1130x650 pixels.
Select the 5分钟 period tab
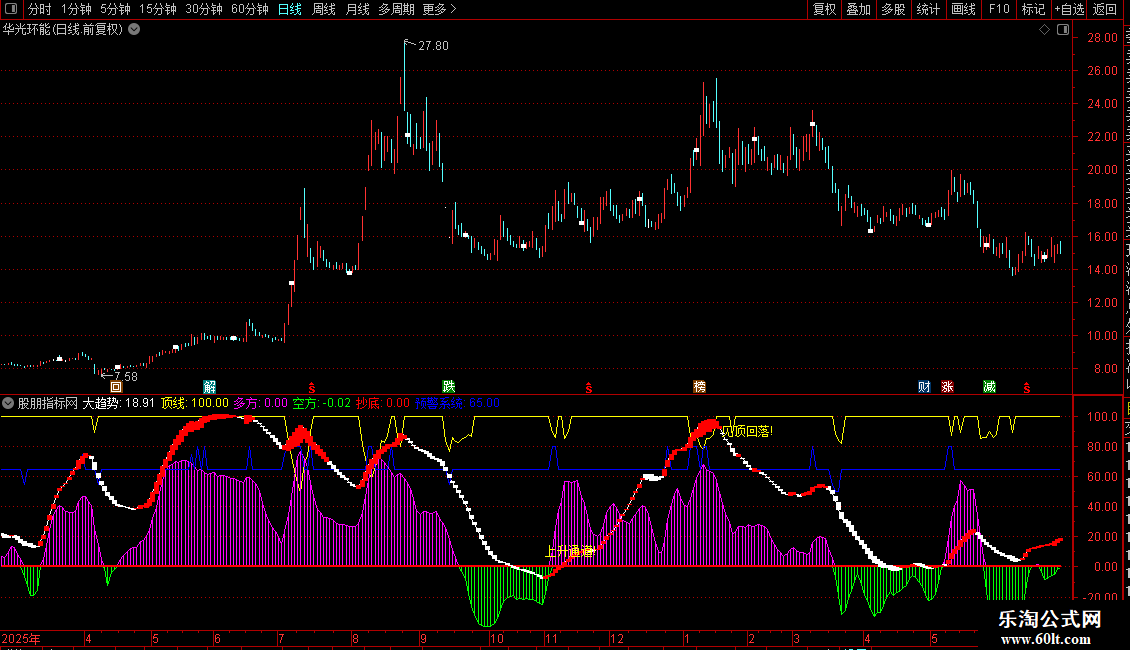click(x=115, y=9)
